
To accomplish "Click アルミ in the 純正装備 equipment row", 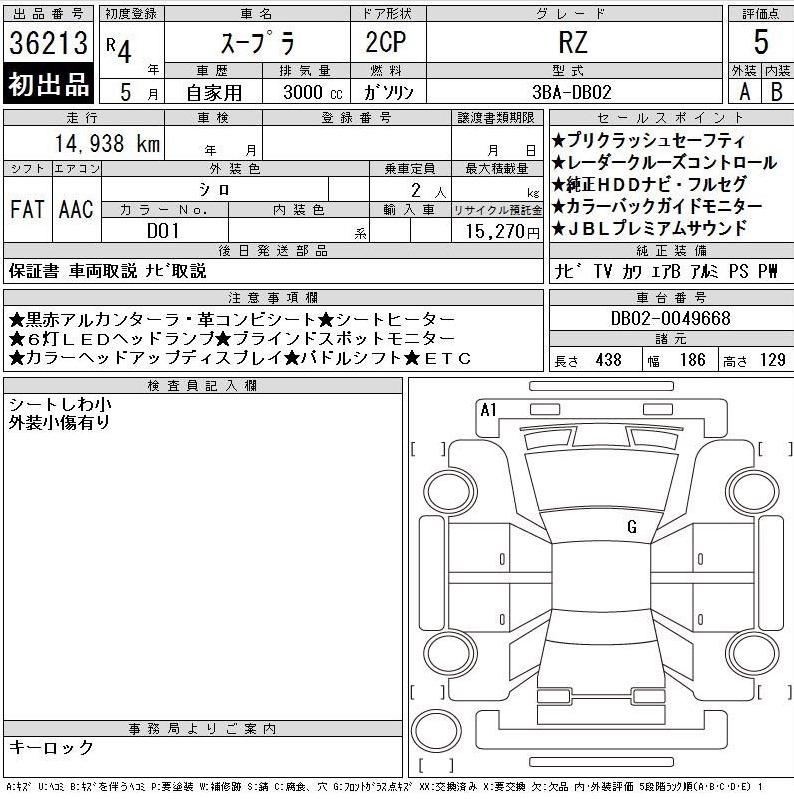I will (704, 271).
